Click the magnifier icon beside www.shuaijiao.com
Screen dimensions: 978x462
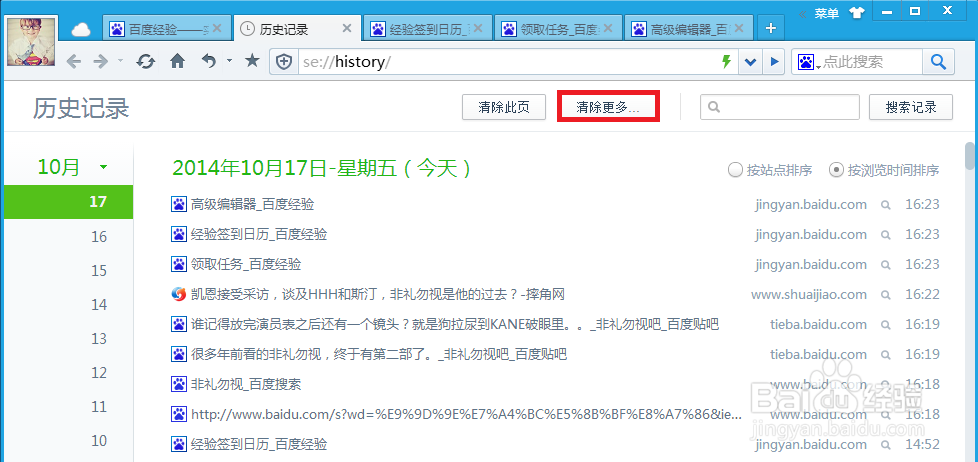pyautogui.click(x=886, y=294)
